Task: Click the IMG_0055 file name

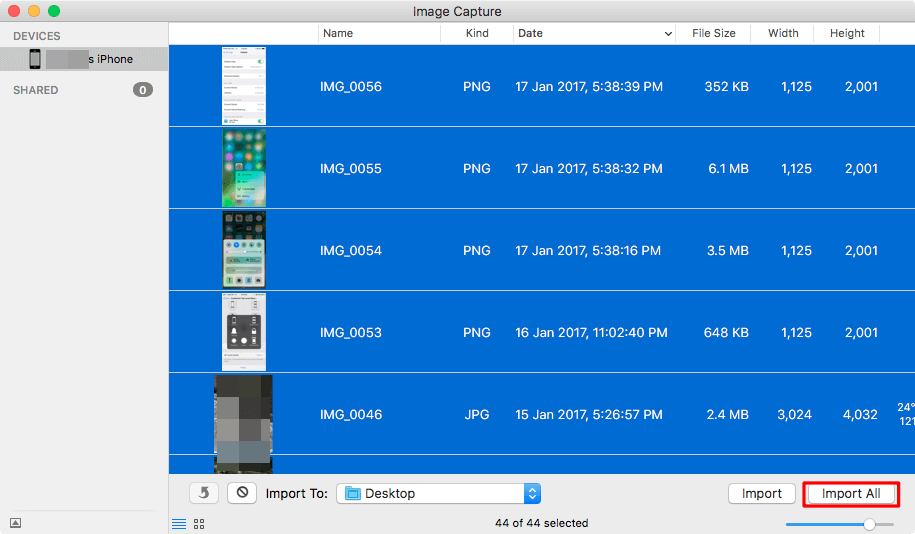Action: [351, 169]
